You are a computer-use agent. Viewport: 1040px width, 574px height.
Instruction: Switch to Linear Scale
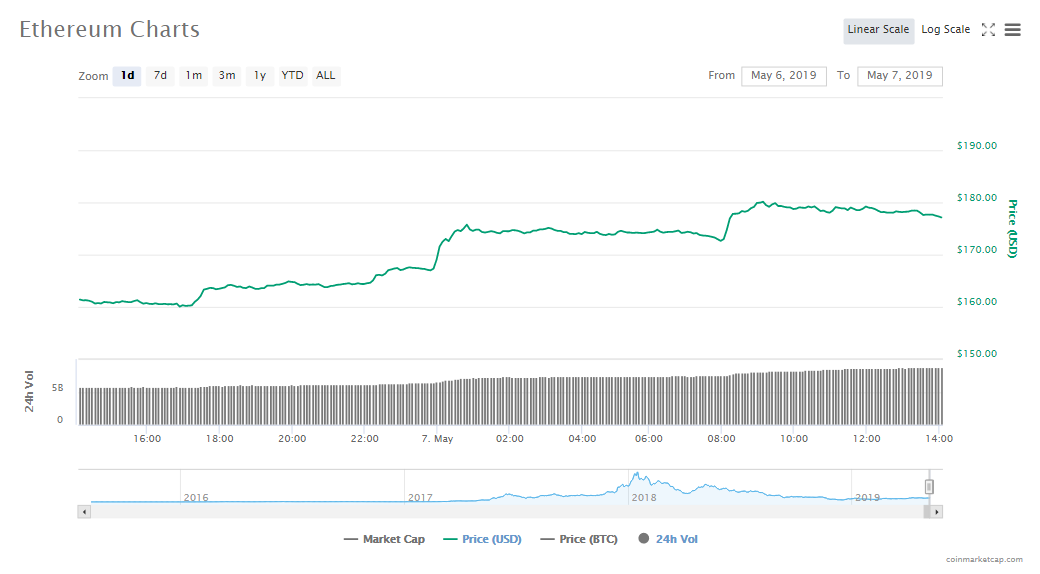(x=878, y=30)
